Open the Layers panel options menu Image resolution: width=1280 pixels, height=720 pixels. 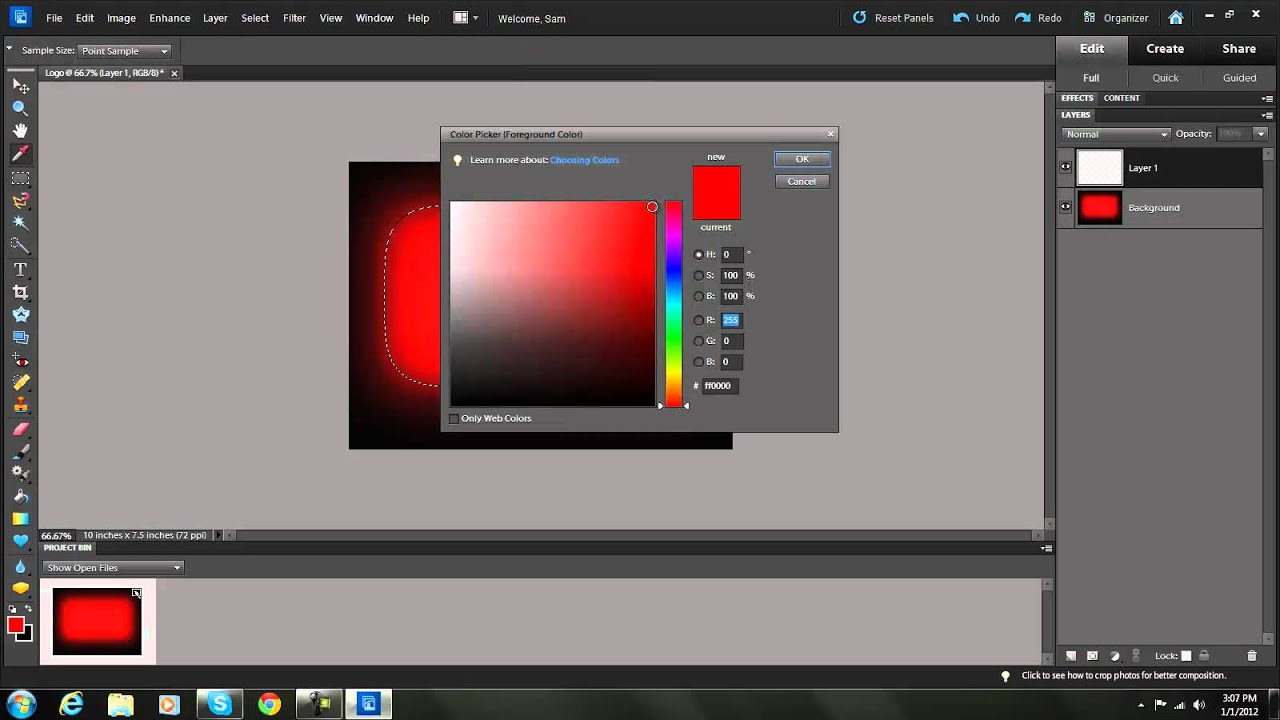[1267, 115]
